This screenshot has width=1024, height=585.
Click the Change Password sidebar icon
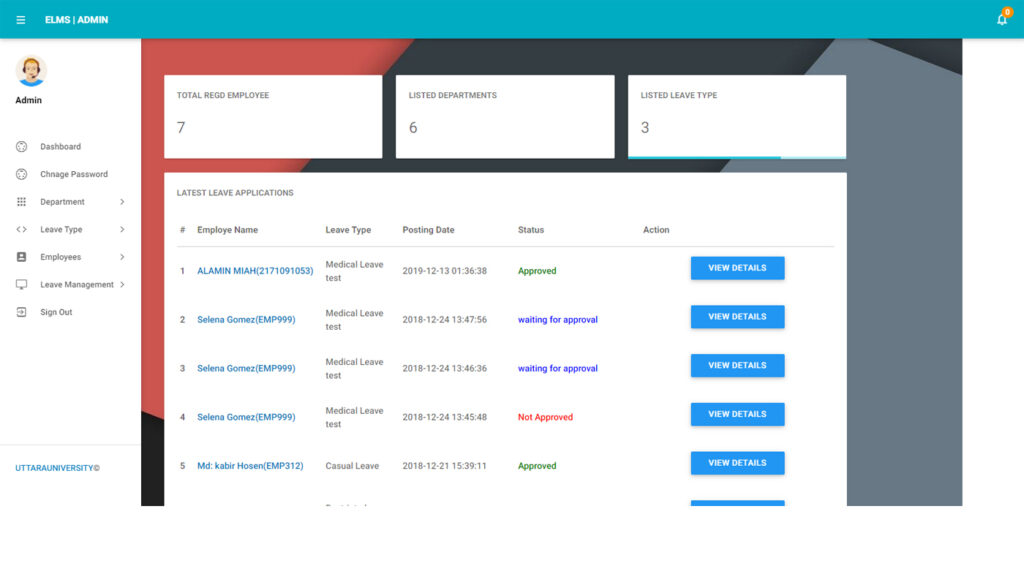[x=22, y=174]
